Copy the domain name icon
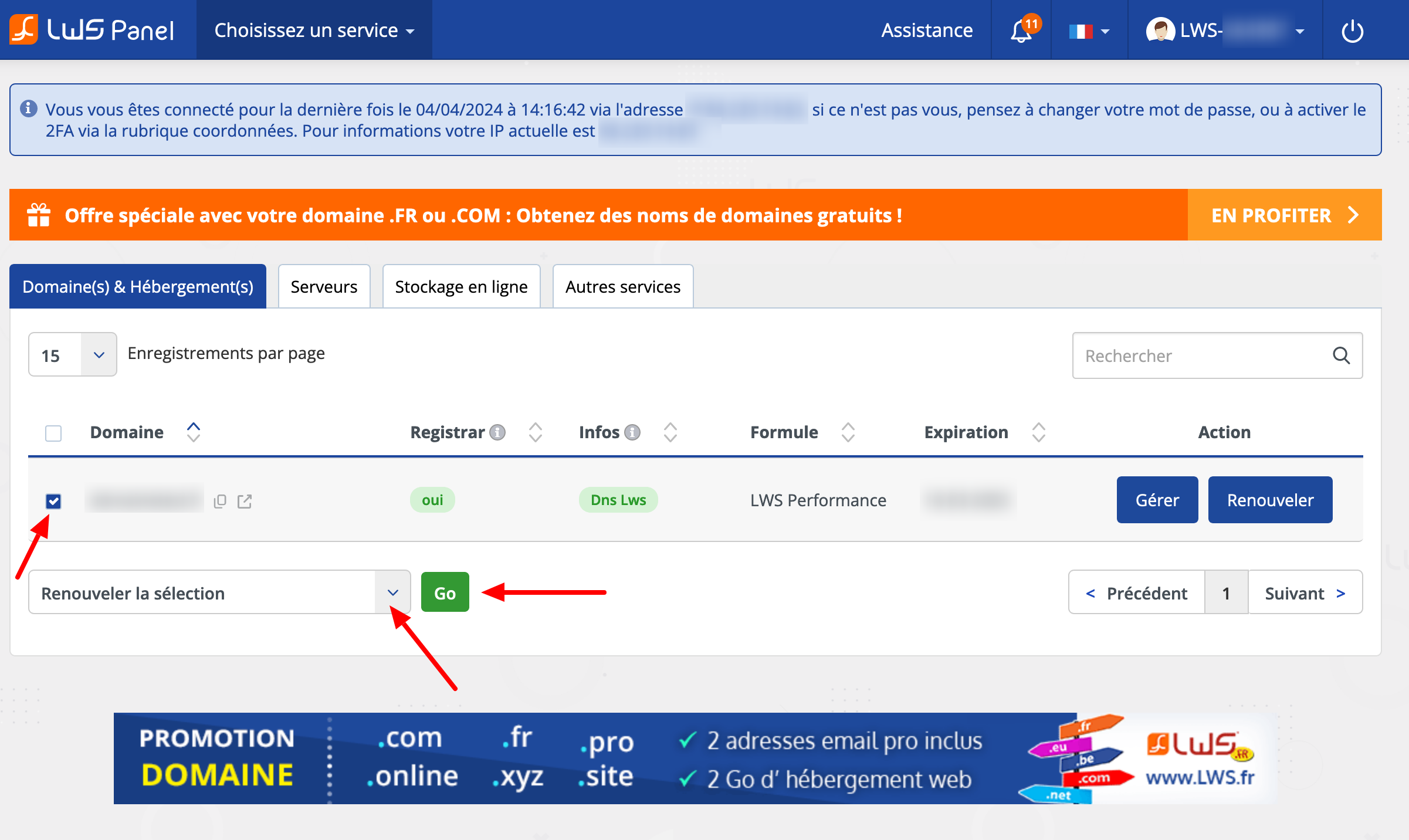Viewport: 1409px width, 840px height. click(220, 501)
